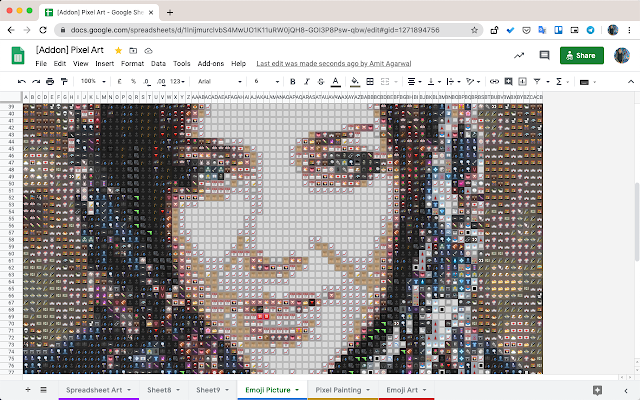This screenshot has height=400, width=640.
Task: Switch to Emoji Art tab
Action: click(402, 390)
